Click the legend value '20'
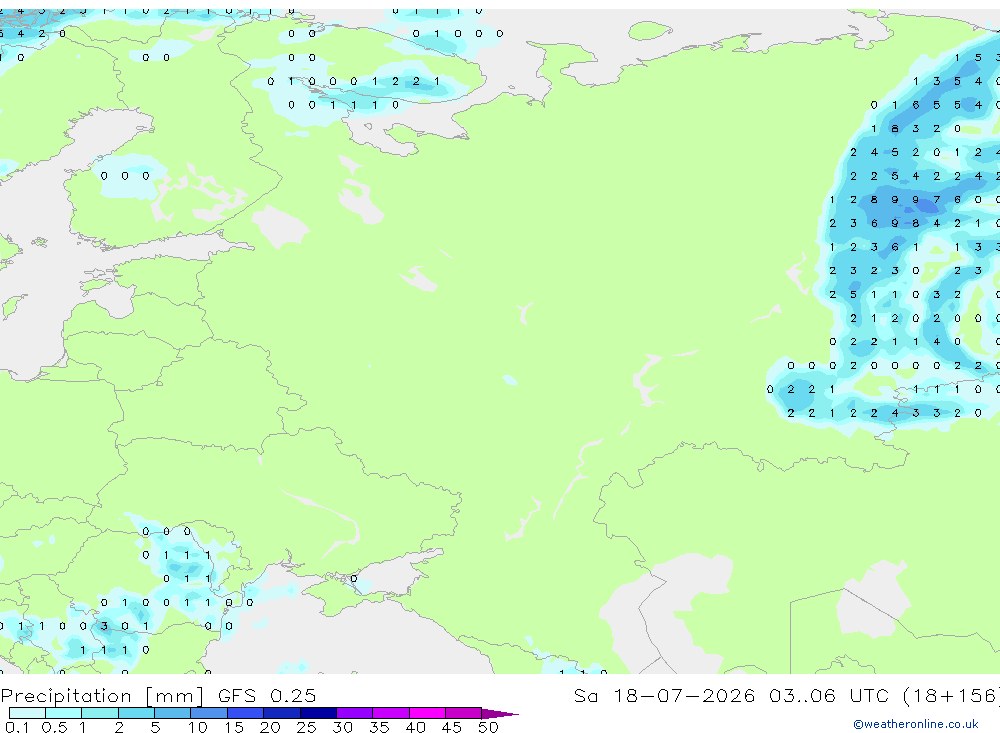Screen dimensions: 1000x733 tap(270, 727)
